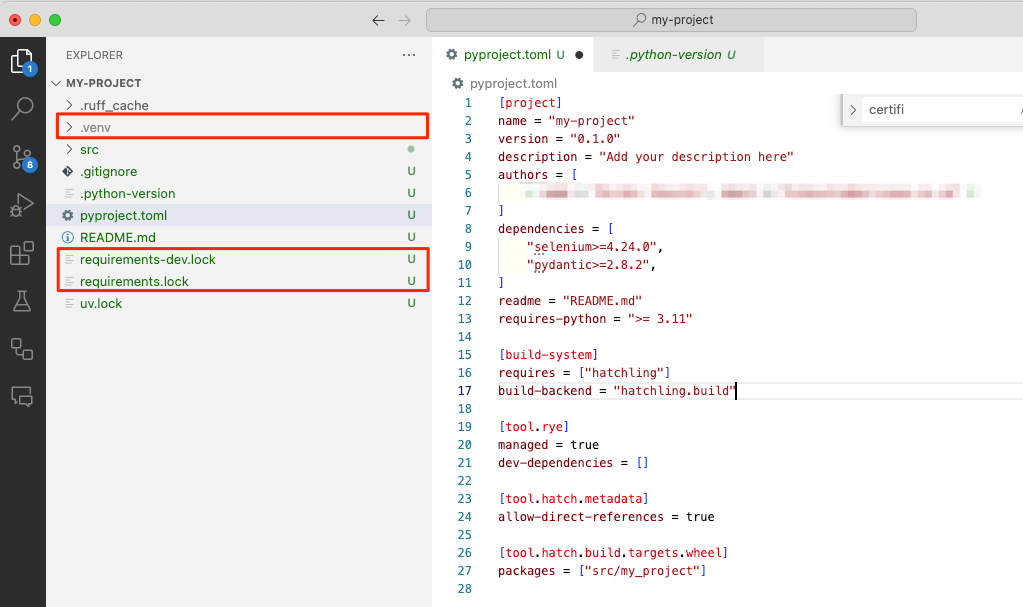Click the references icon above the comments icon

[x=22, y=349]
